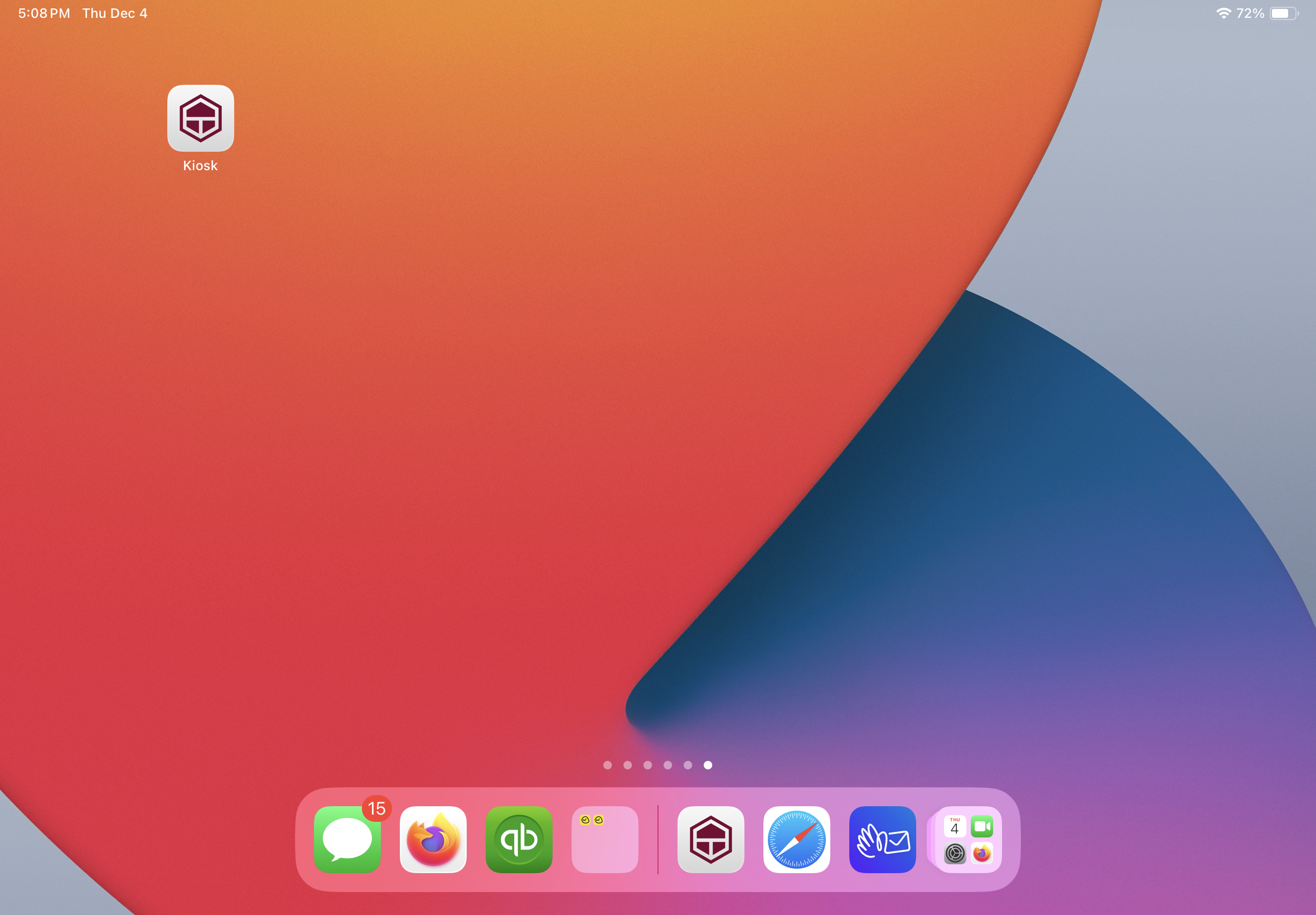Launch Firefox from the dock
Viewport: 1316px width, 915px height.
pyautogui.click(x=433, y=839)
